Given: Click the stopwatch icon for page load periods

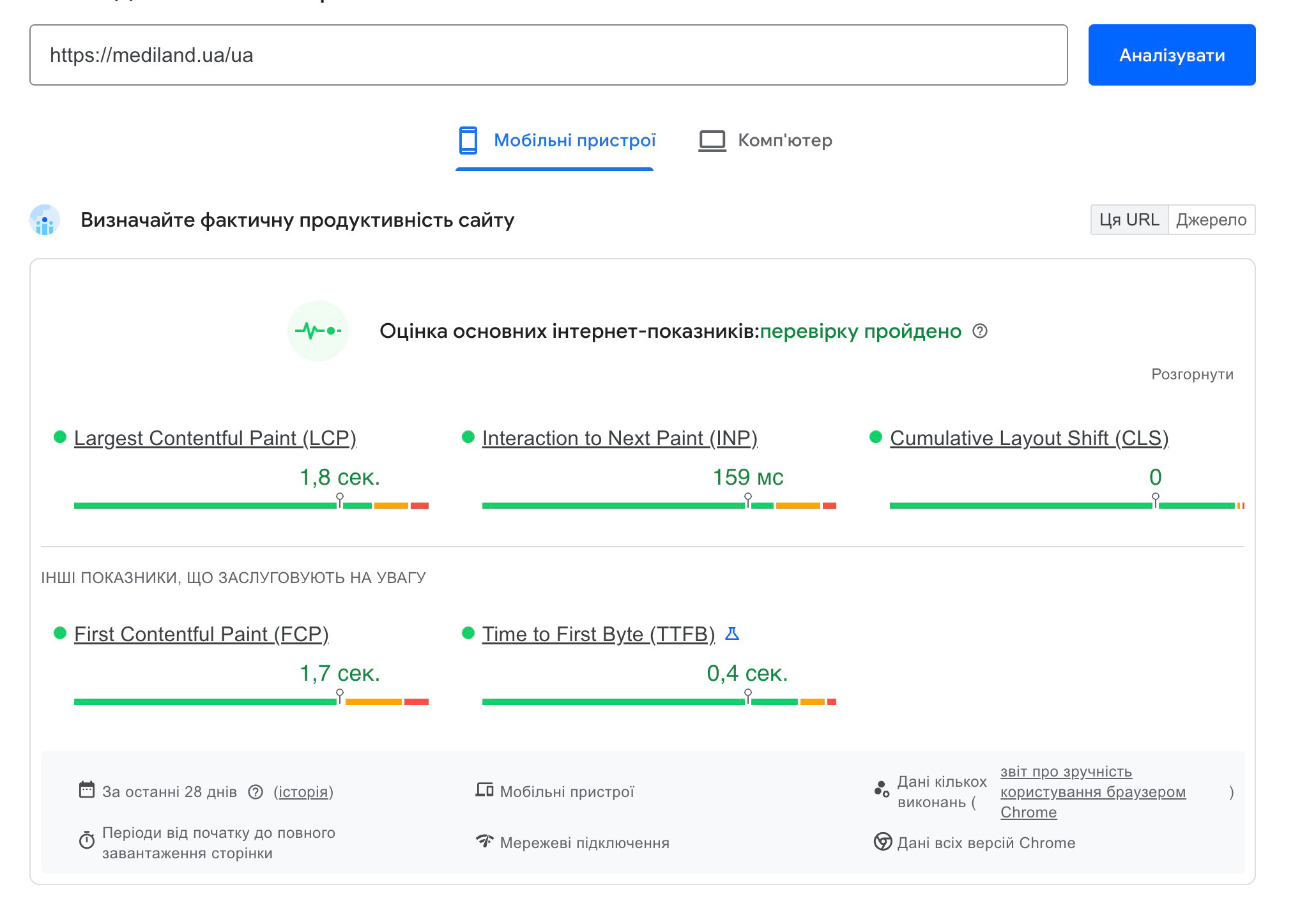Looking at the screenshot, I should click(x=86, y=840).
